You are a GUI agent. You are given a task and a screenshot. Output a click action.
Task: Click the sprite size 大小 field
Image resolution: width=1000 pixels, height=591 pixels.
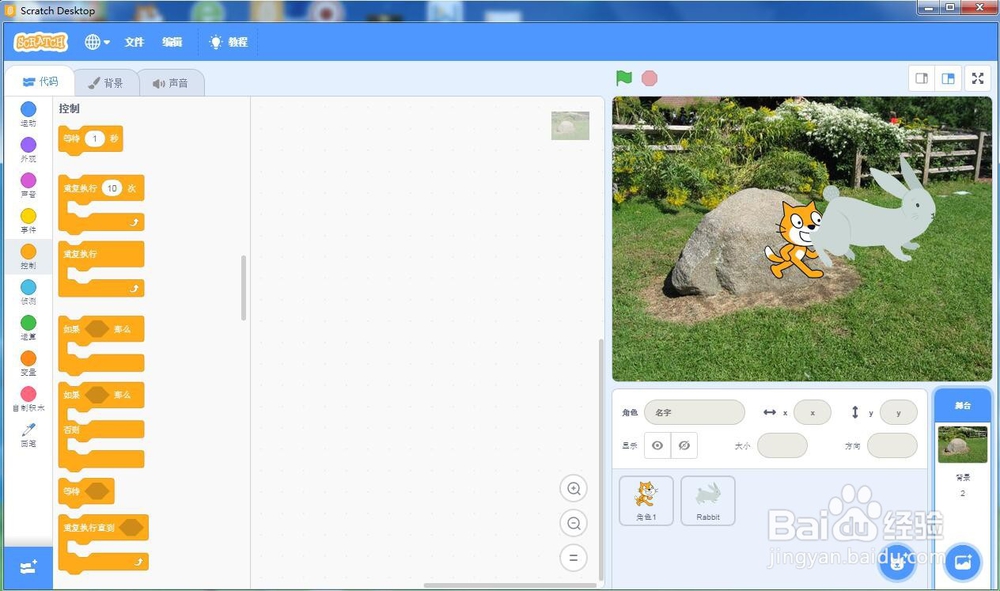click(782, 446)
